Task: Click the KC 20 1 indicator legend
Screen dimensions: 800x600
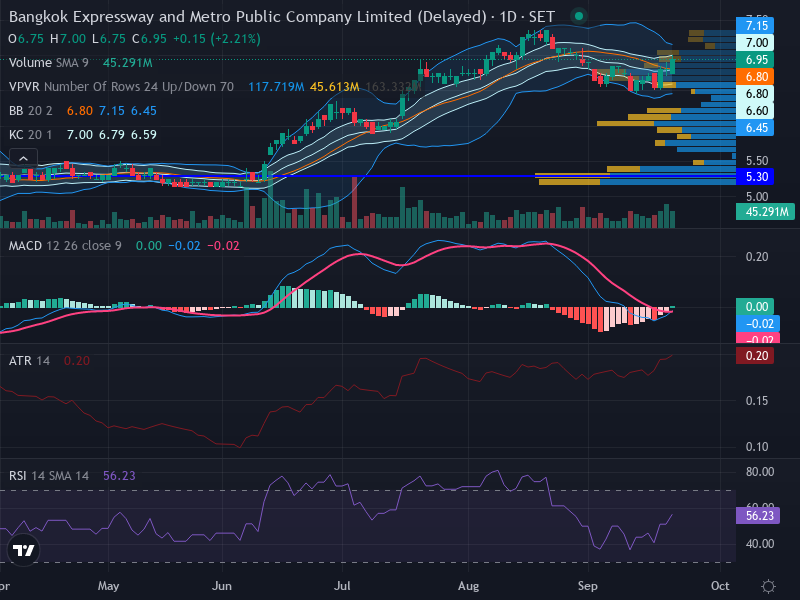Action: [x=30, y=135]
